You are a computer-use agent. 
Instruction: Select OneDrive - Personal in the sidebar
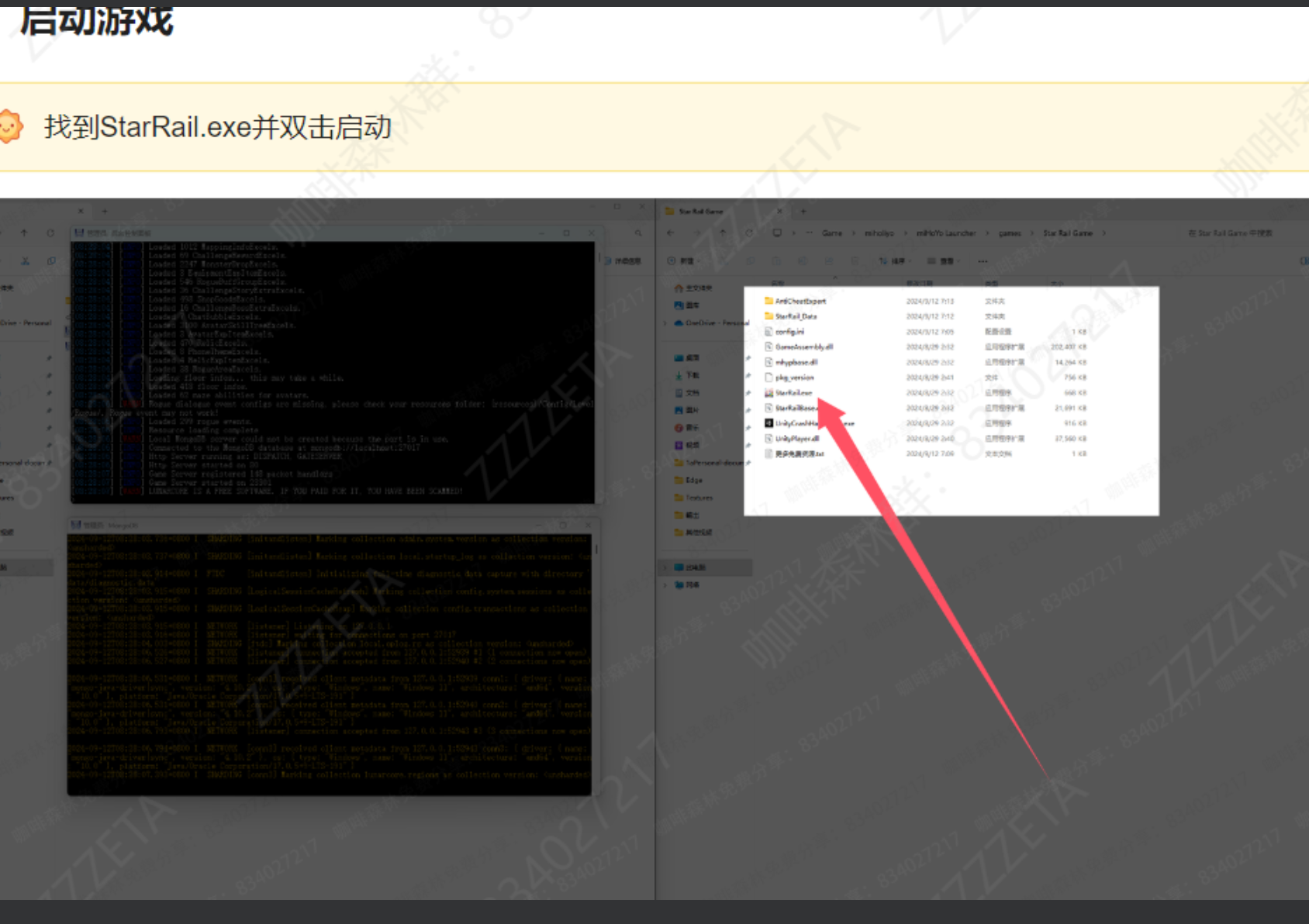point(711,322)
